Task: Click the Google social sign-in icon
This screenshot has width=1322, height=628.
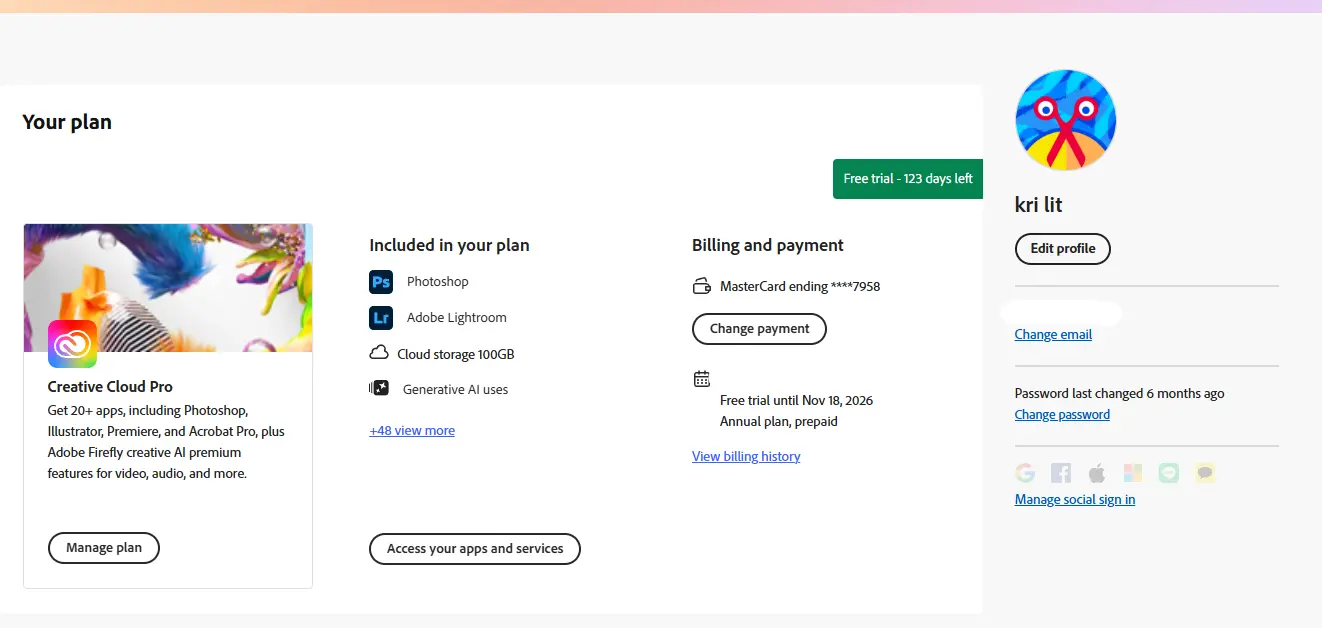Action: click(x=1025, y=474)
